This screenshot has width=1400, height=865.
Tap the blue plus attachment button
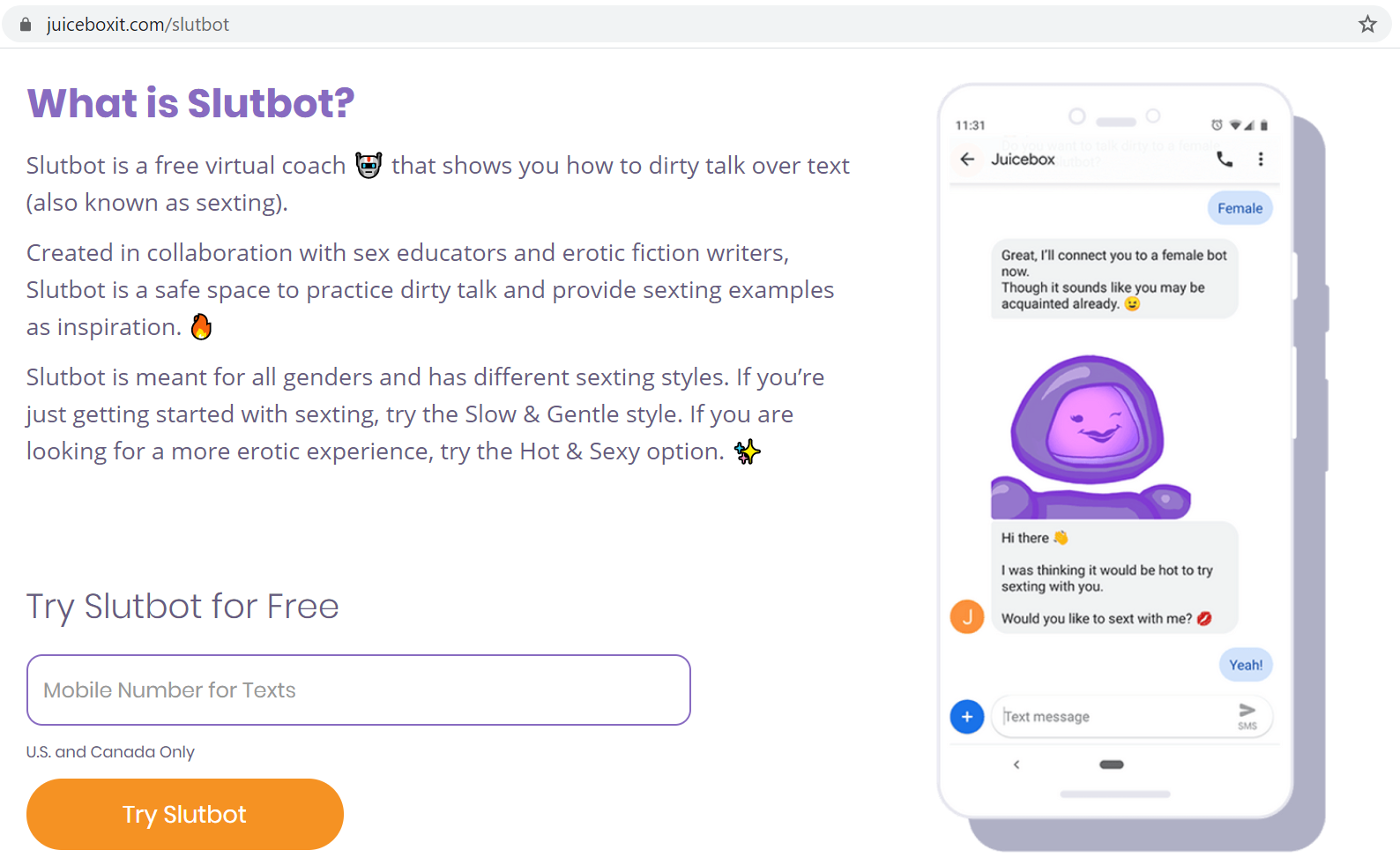[x=967, y=717]
